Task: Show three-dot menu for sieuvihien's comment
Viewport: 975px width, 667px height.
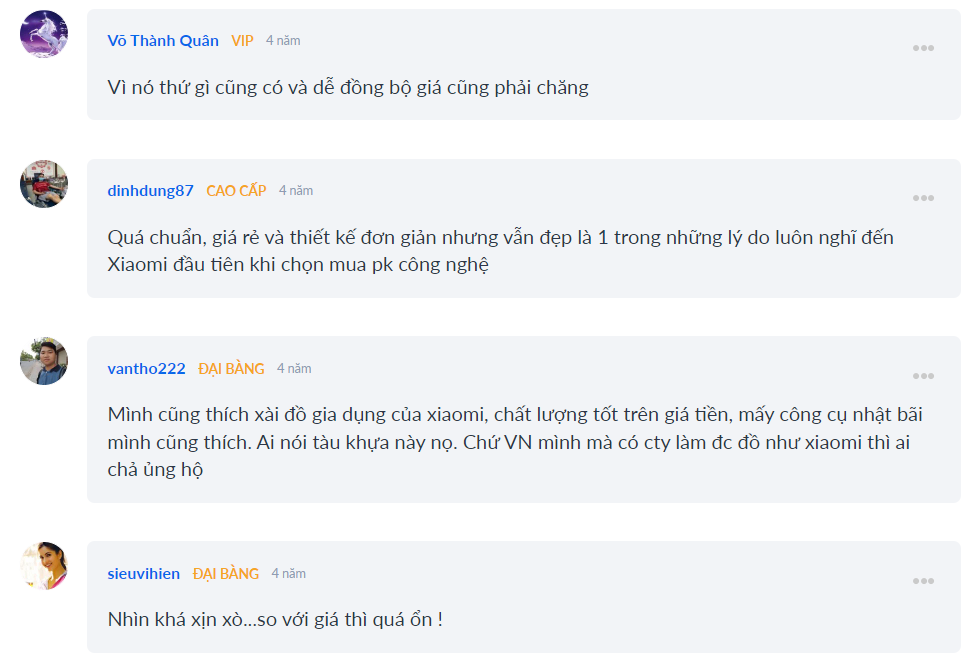Action: (922, 581)
